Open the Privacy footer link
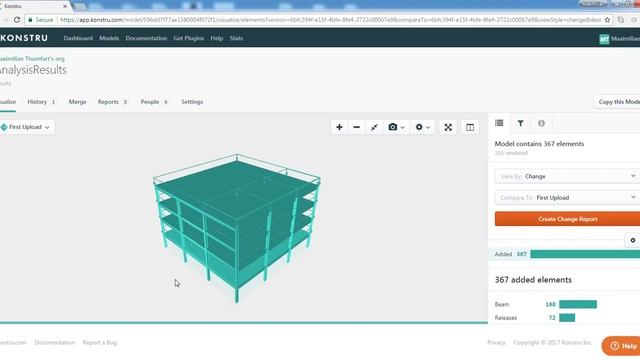640x360 pixels. (x=496, y=343)
